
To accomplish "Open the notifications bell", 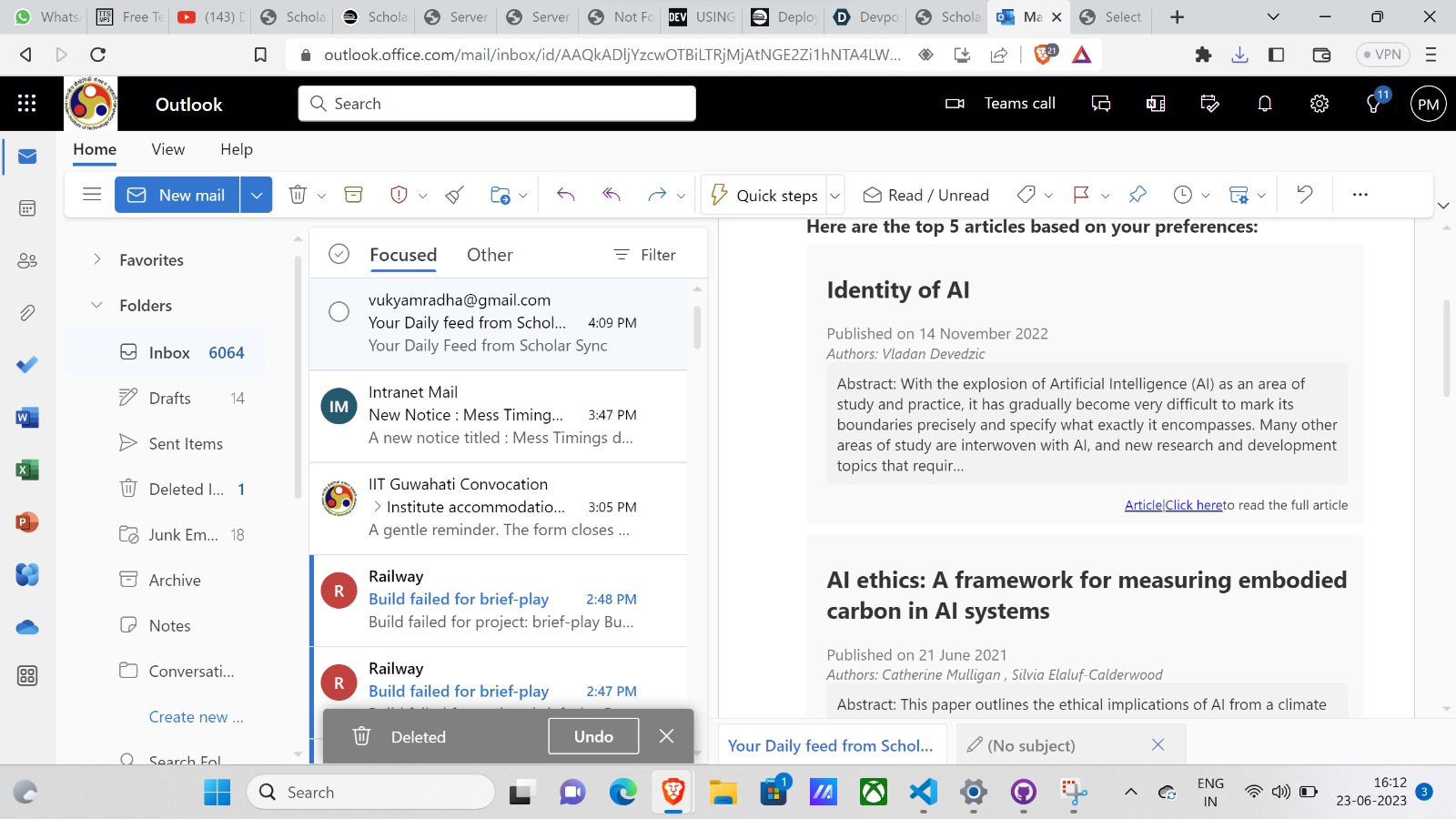I will [x=1265, y=104].
